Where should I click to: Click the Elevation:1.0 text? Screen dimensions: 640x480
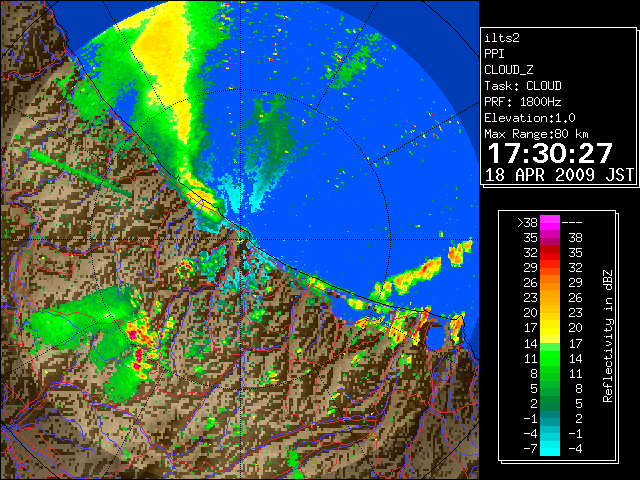(530, 118)
